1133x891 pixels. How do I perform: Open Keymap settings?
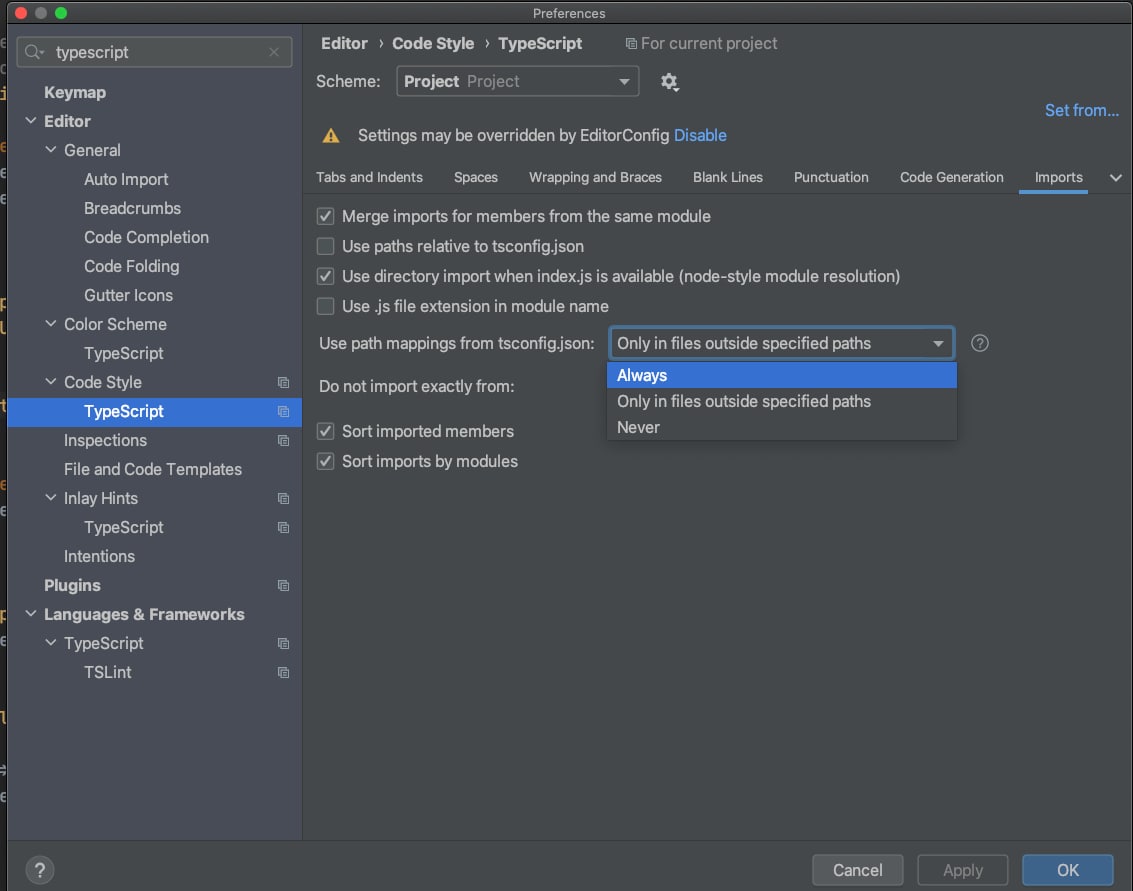coord(75,92)
